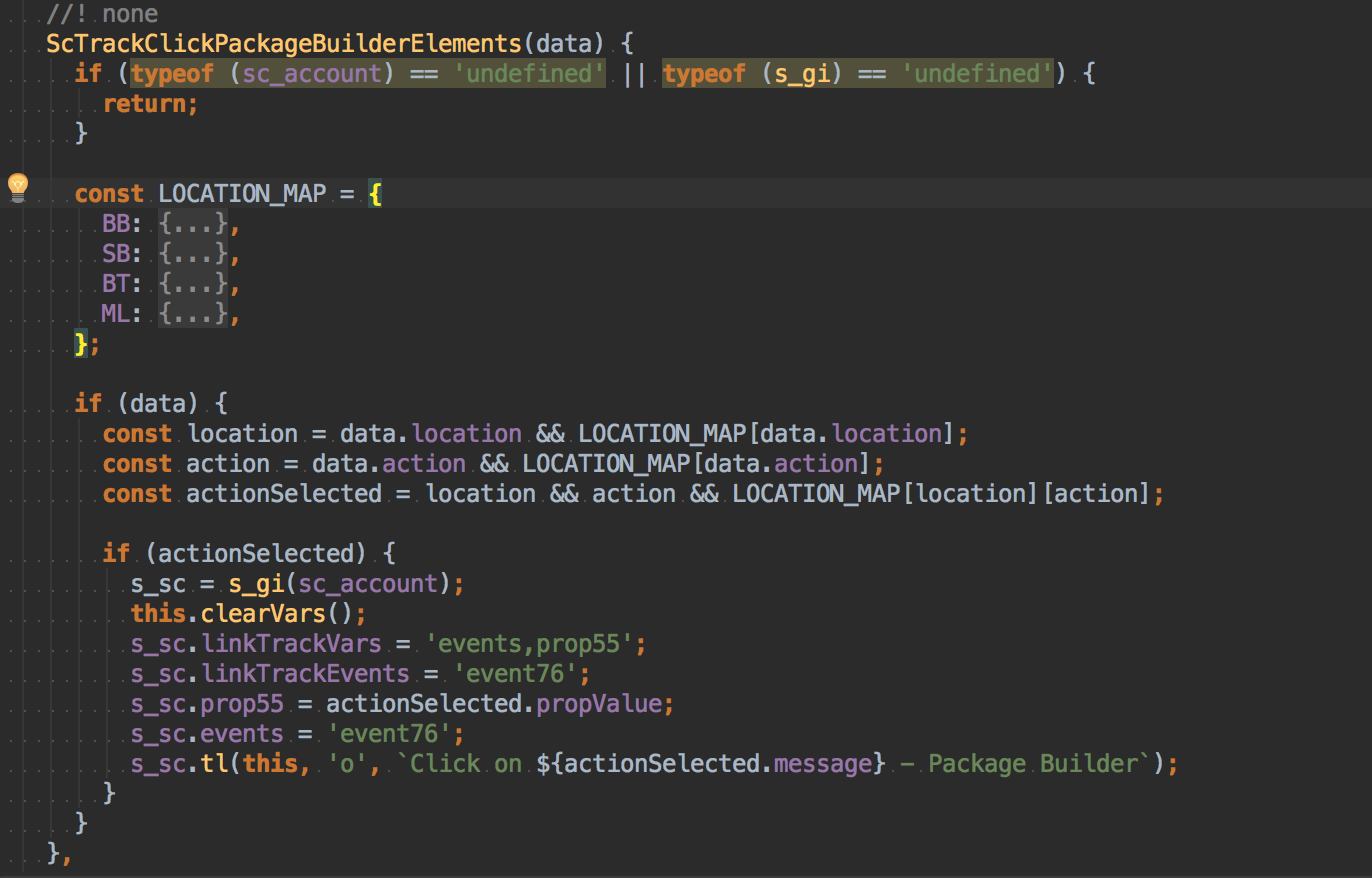Click the lightbulb quick-fix icon

(x=17, y=187)
